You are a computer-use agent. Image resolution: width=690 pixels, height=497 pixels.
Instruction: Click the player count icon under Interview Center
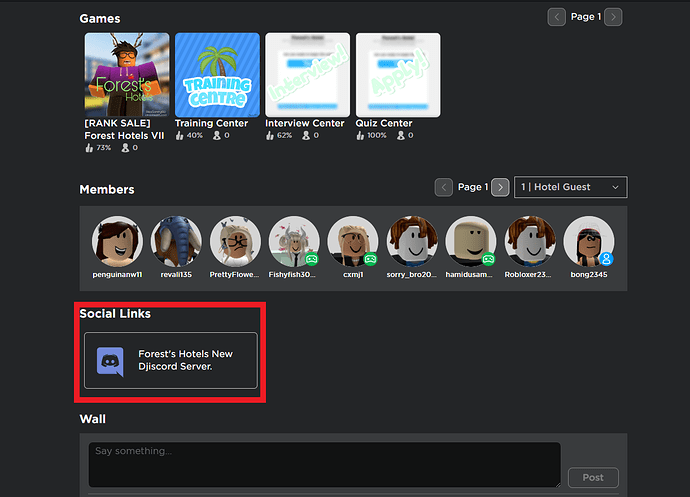coord(306,136)
